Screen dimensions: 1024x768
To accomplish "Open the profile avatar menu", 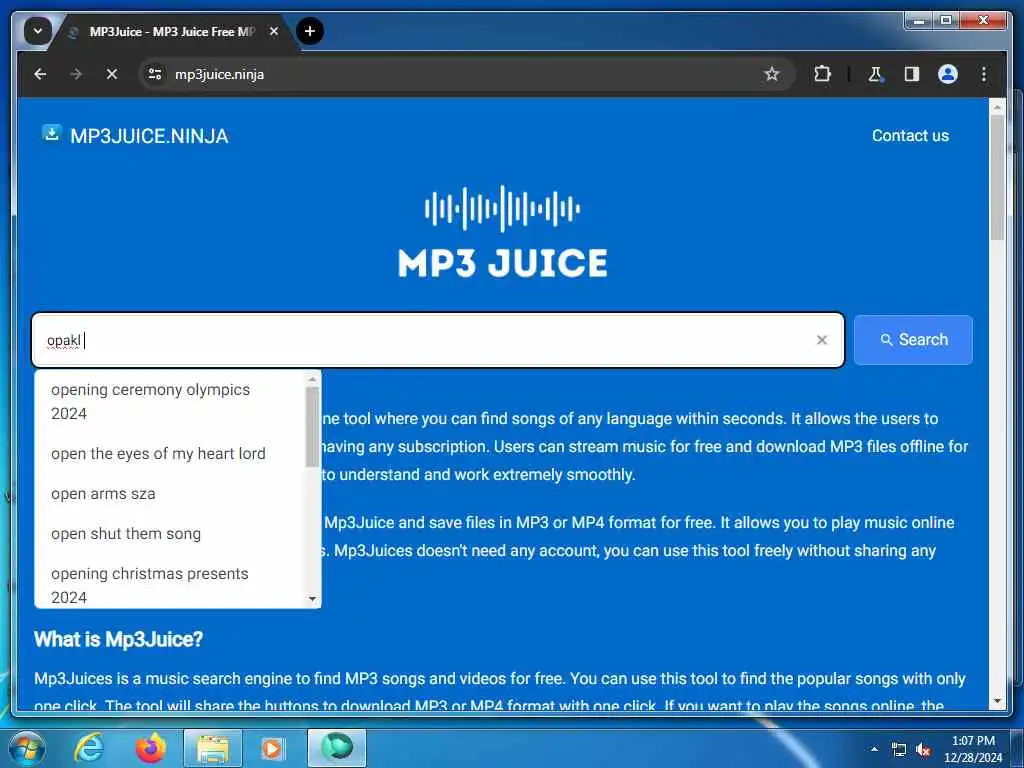I will [x=948, y=74].
